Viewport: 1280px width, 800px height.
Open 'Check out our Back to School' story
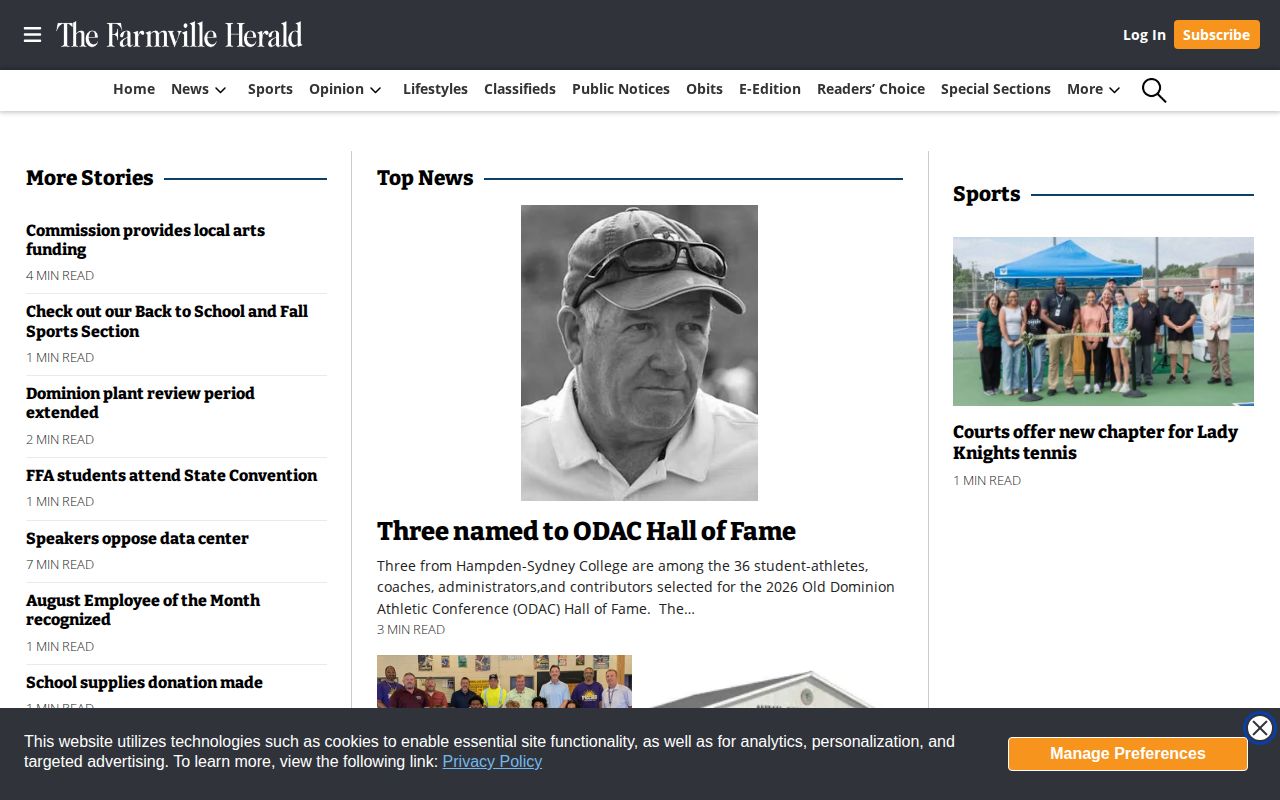click(167, 322)
